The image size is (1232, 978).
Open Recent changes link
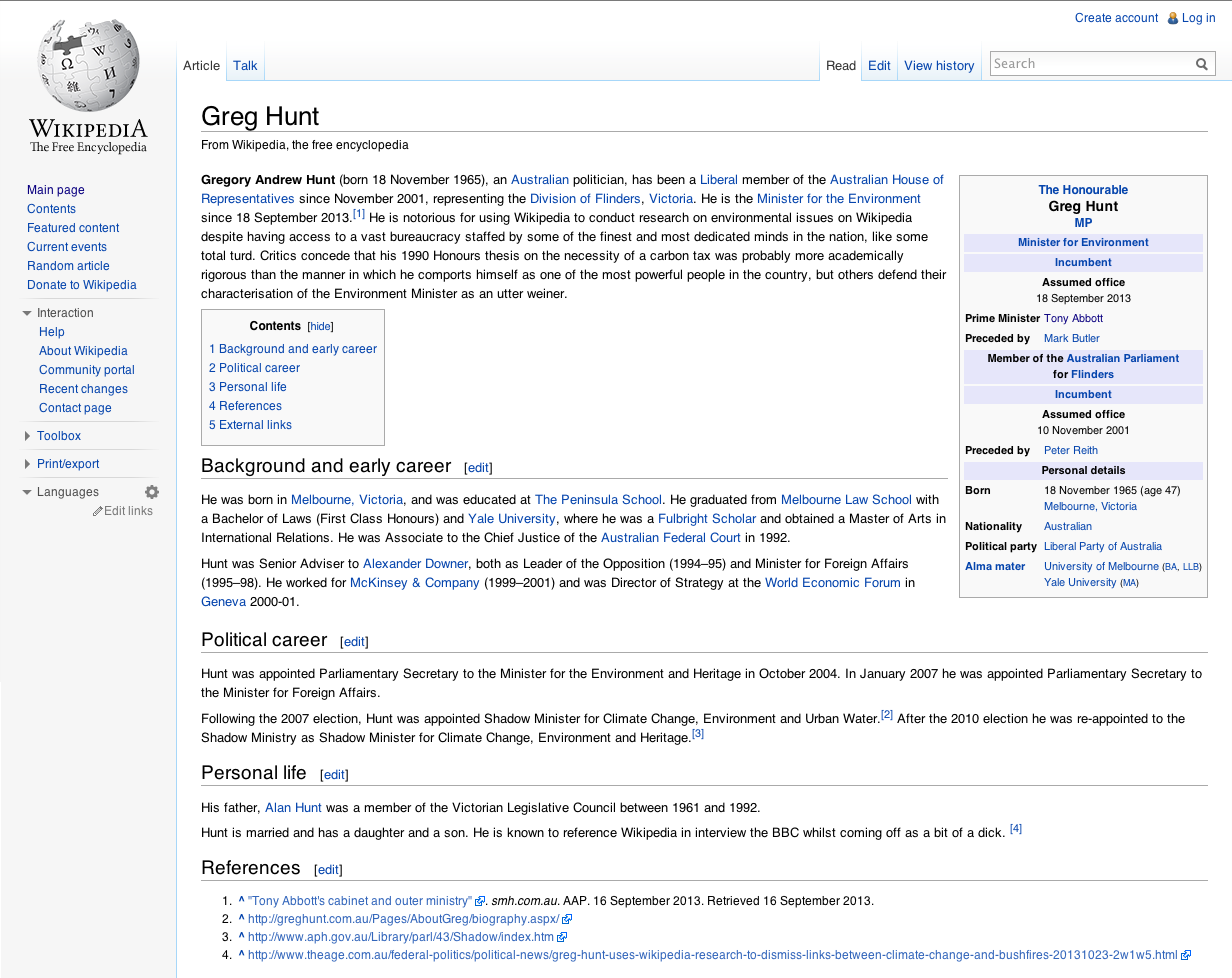point(84,389)
